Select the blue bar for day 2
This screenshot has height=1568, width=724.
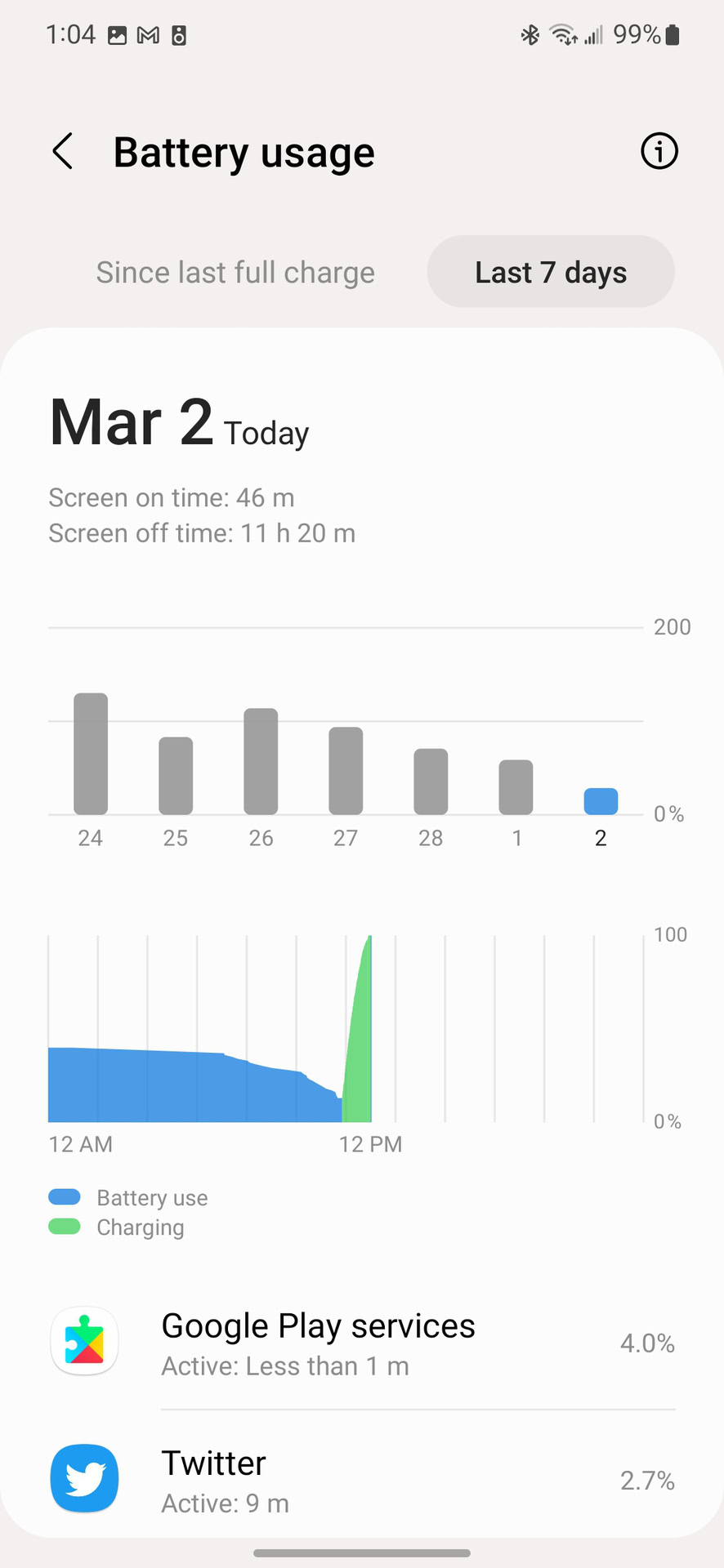coord(601,801)
